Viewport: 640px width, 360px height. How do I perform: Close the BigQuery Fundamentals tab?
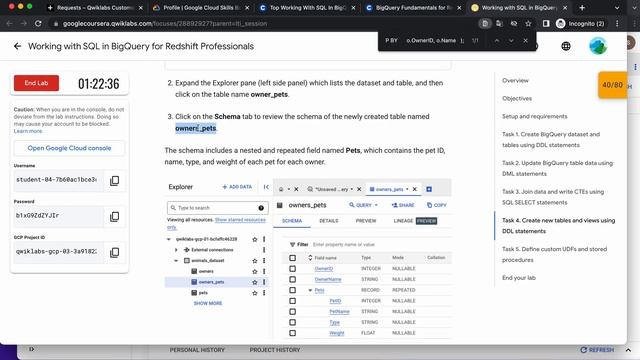tap(459, 8)
